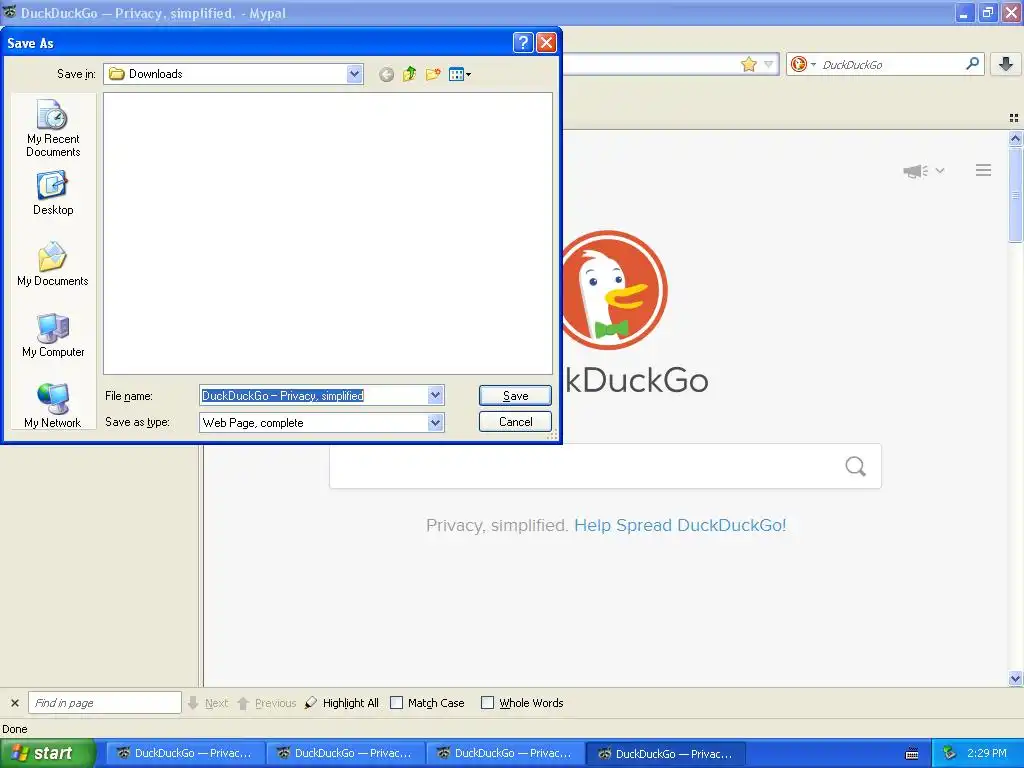This screenshot has height=768, width=1024.
Task: Open the Windows Start menu
Action: tap(47, 753)
